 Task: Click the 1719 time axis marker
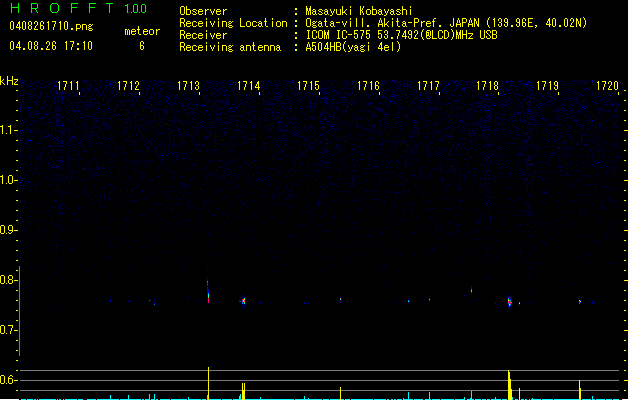tap(548, 86)
